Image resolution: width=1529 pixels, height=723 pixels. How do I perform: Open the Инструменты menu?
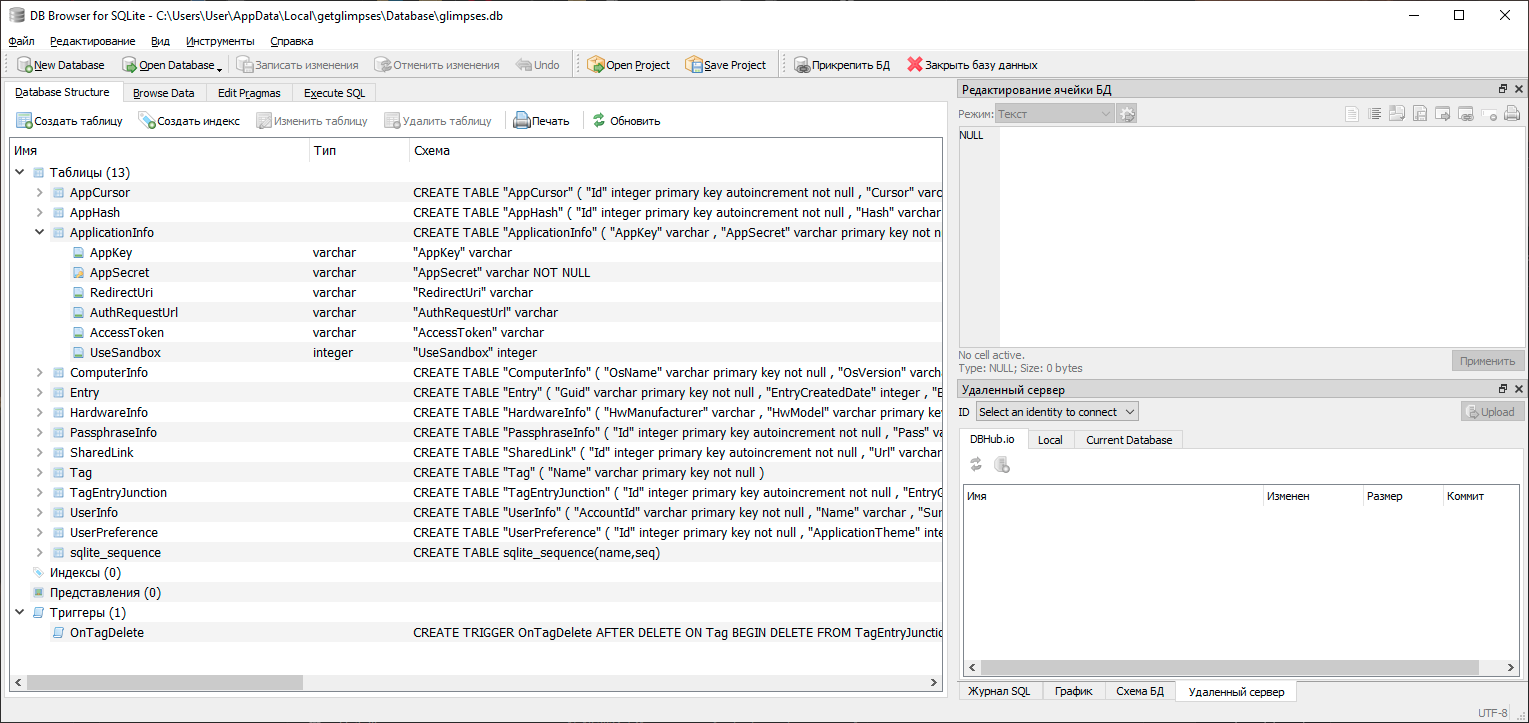220,41
